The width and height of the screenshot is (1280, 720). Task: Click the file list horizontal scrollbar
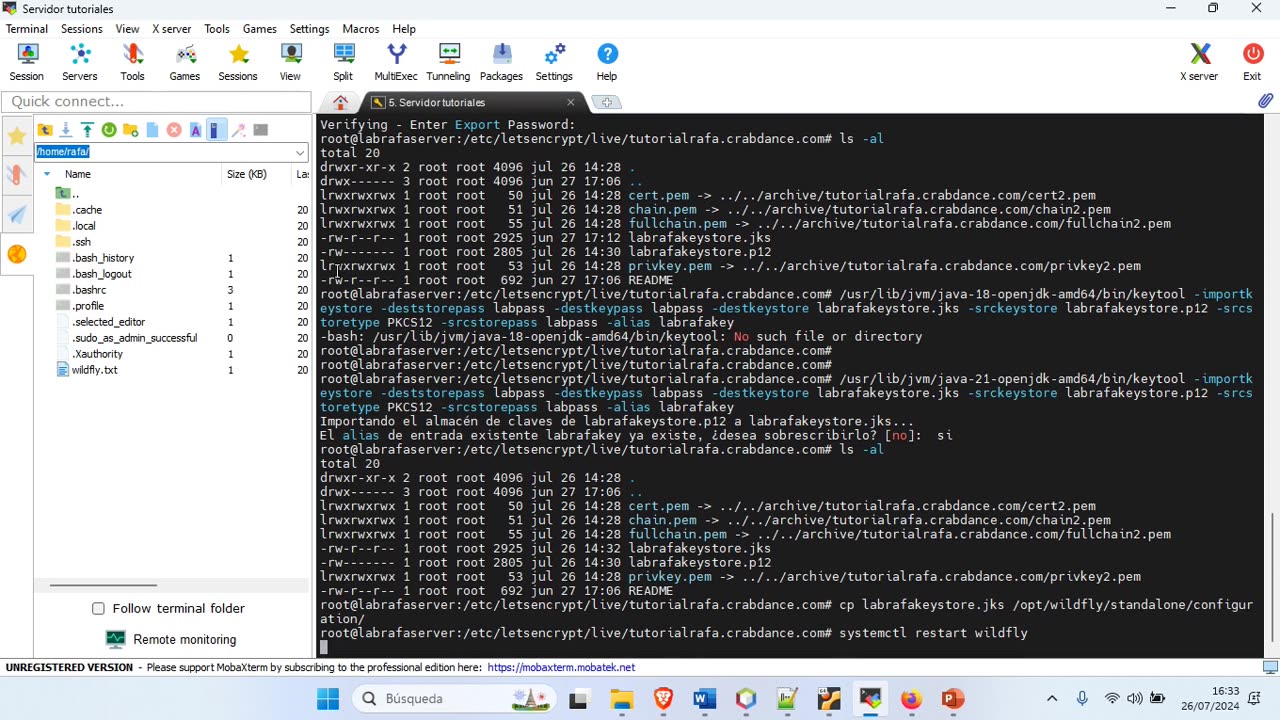[x=103, y=585]
